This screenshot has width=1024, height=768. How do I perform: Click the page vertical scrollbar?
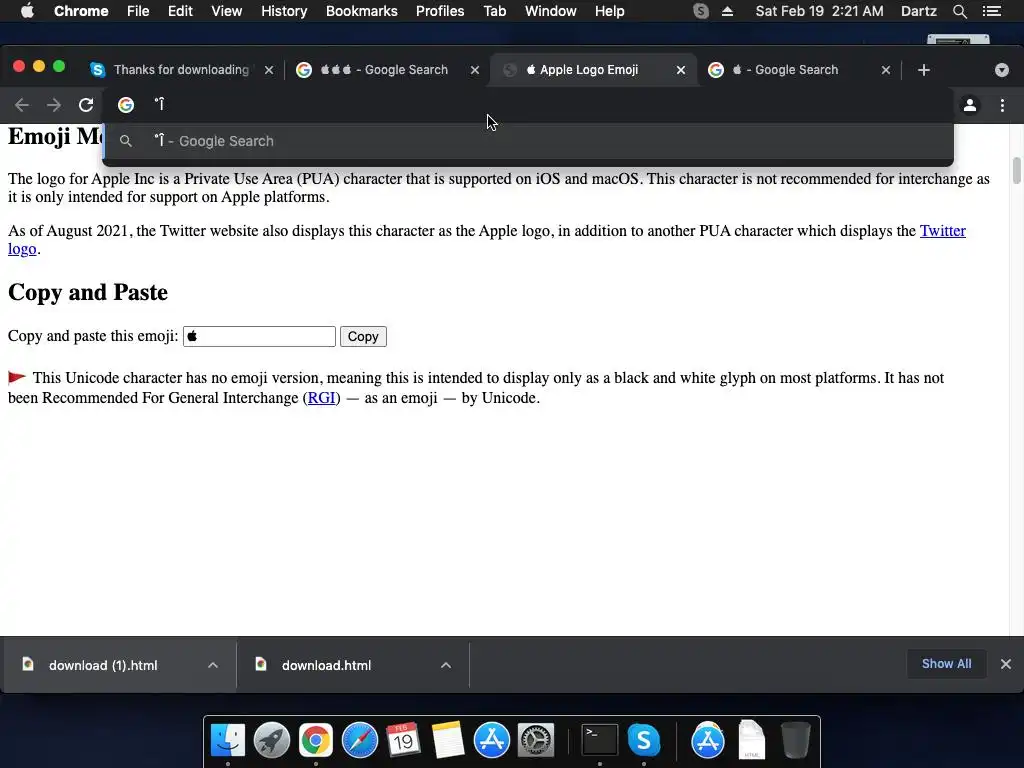[x=1016, y=170]
